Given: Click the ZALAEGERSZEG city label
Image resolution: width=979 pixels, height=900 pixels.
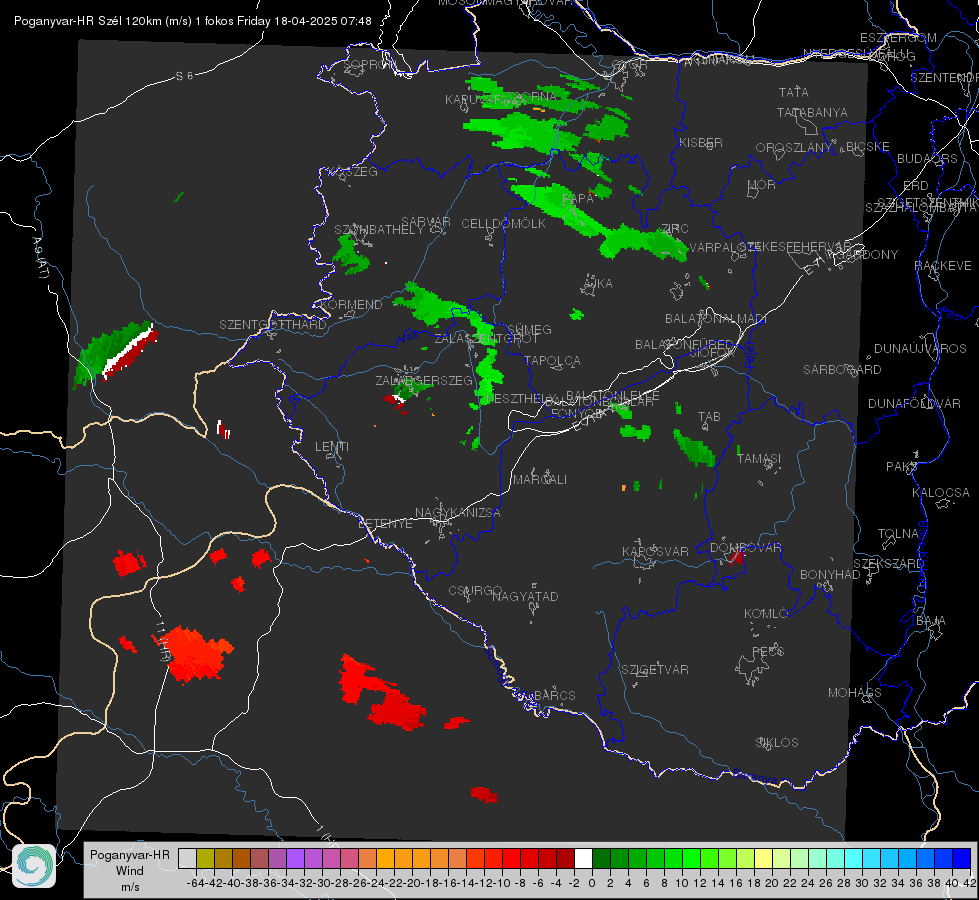Looking at the screenshot, I should tap(424, 380).
